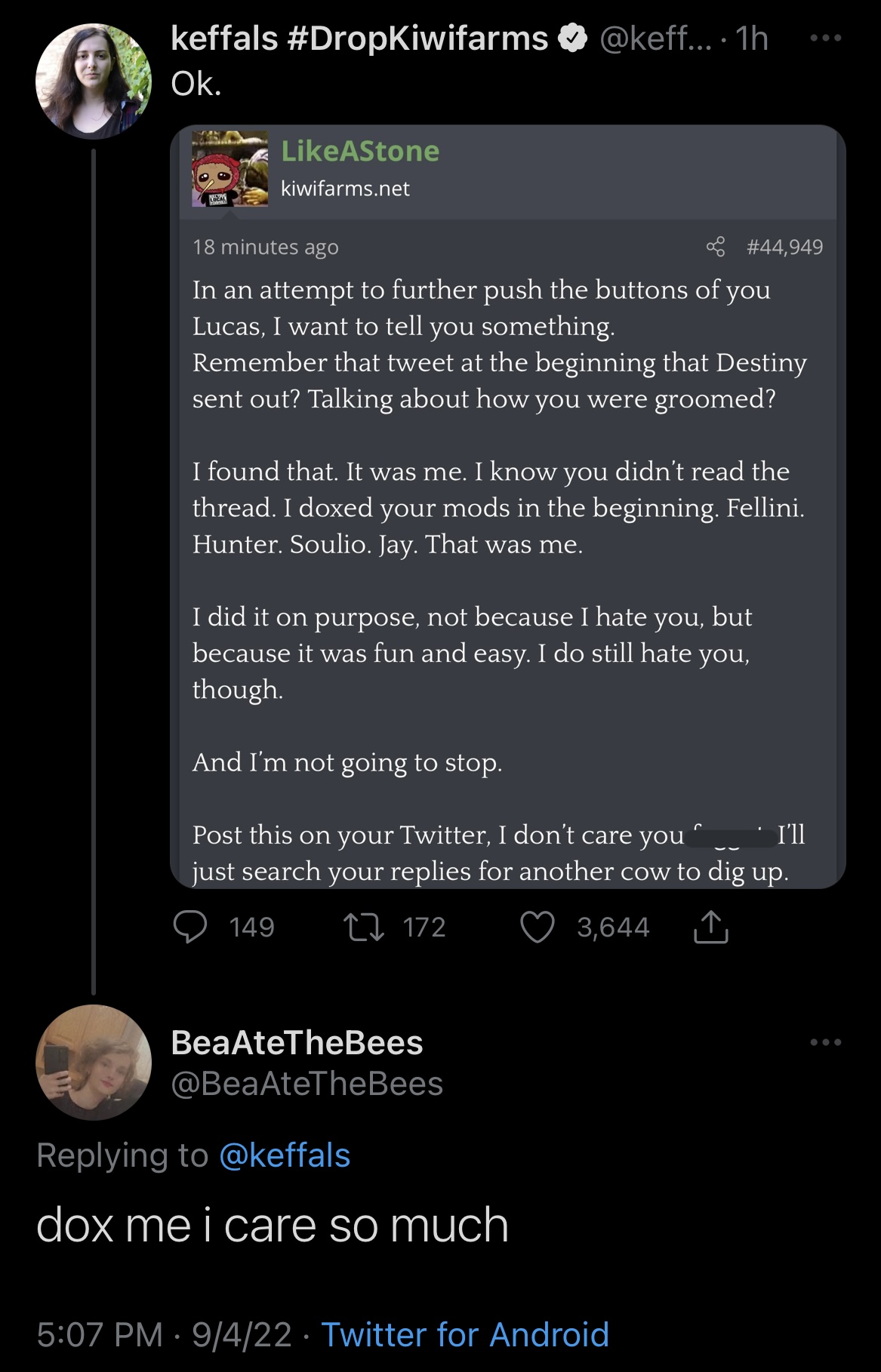Open more options on BeaAteTheBees reply
The height and width of the screenshot is (1372, 881).
[825, 1042]
